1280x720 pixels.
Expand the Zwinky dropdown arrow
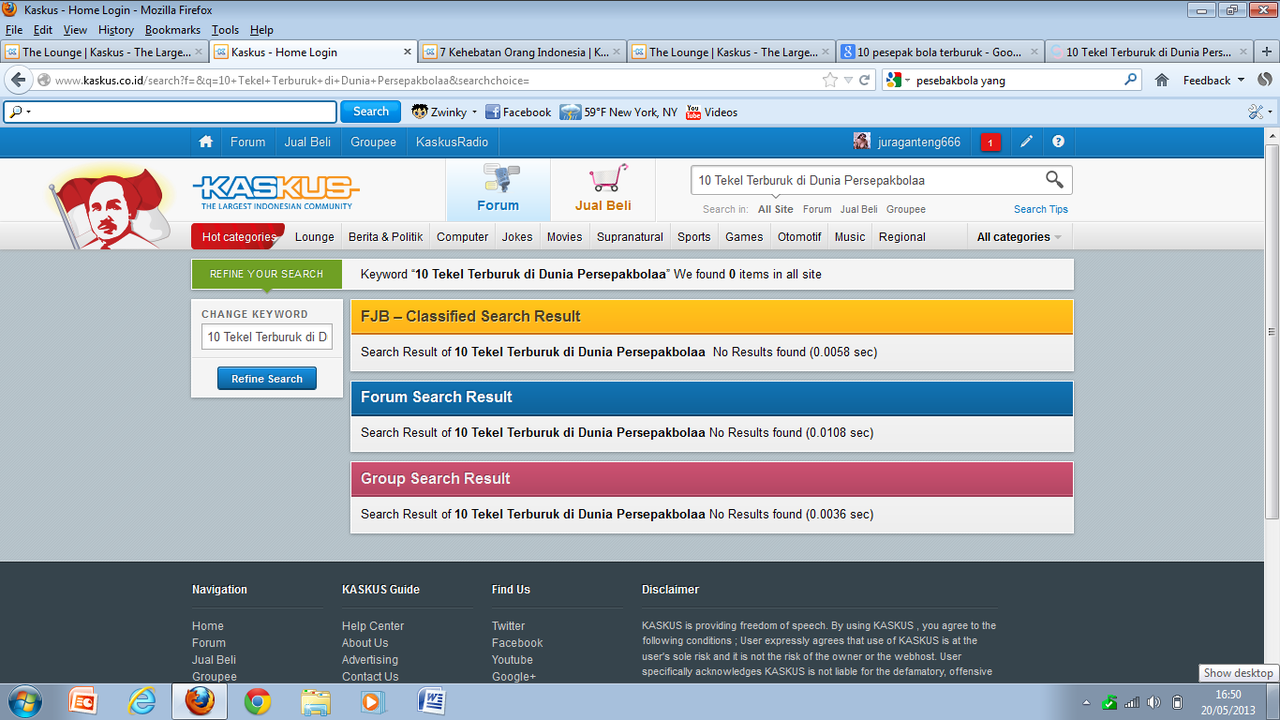473,112
